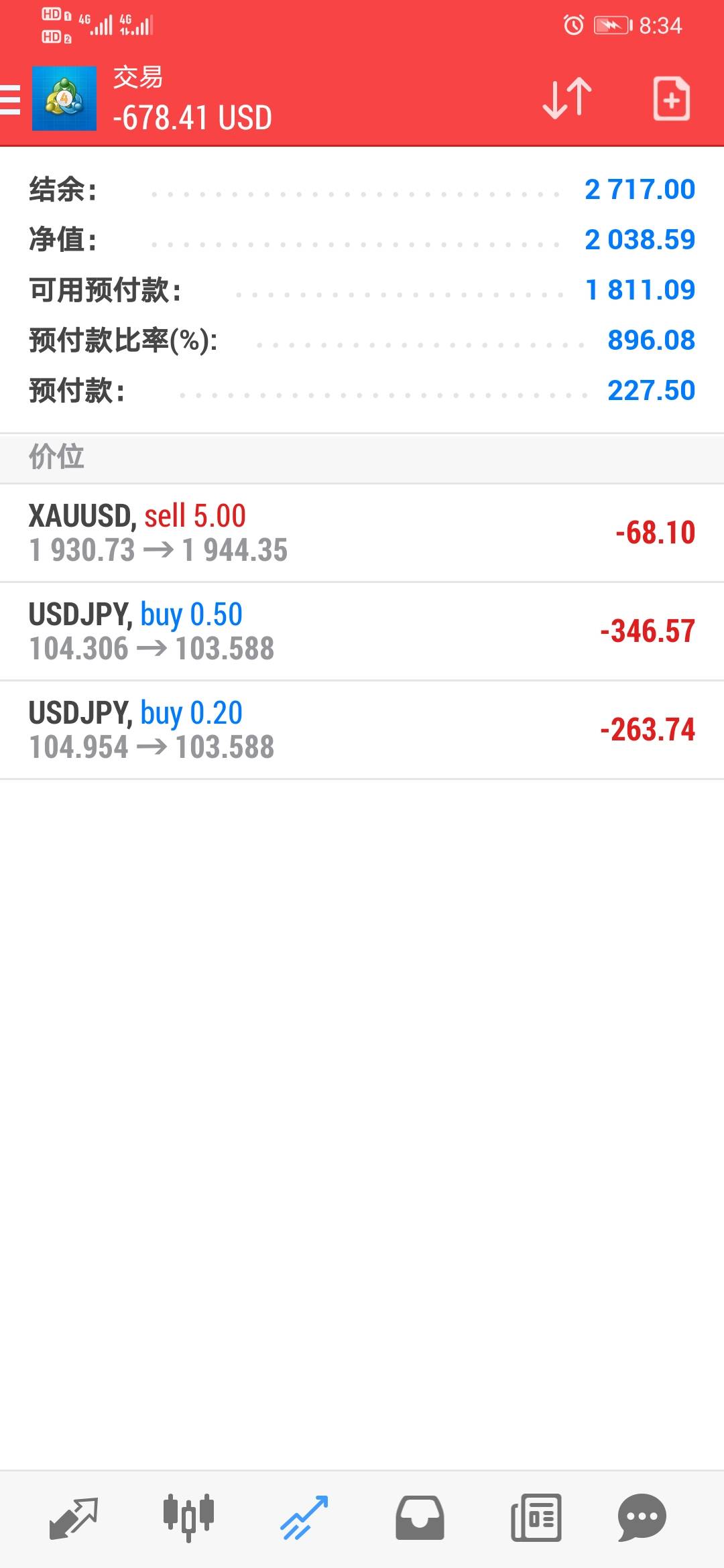The image size is (724, 1568).
Task: Open the chat messages tab
Action: tap(642, 1518)
